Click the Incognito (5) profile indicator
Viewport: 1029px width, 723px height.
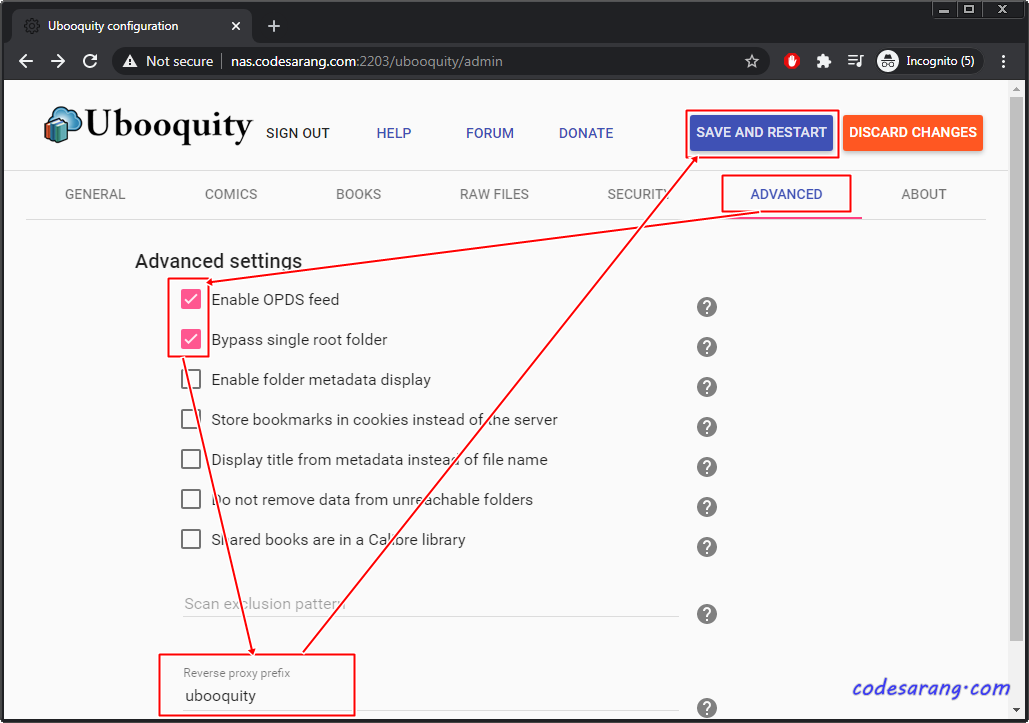coord(929,61)
